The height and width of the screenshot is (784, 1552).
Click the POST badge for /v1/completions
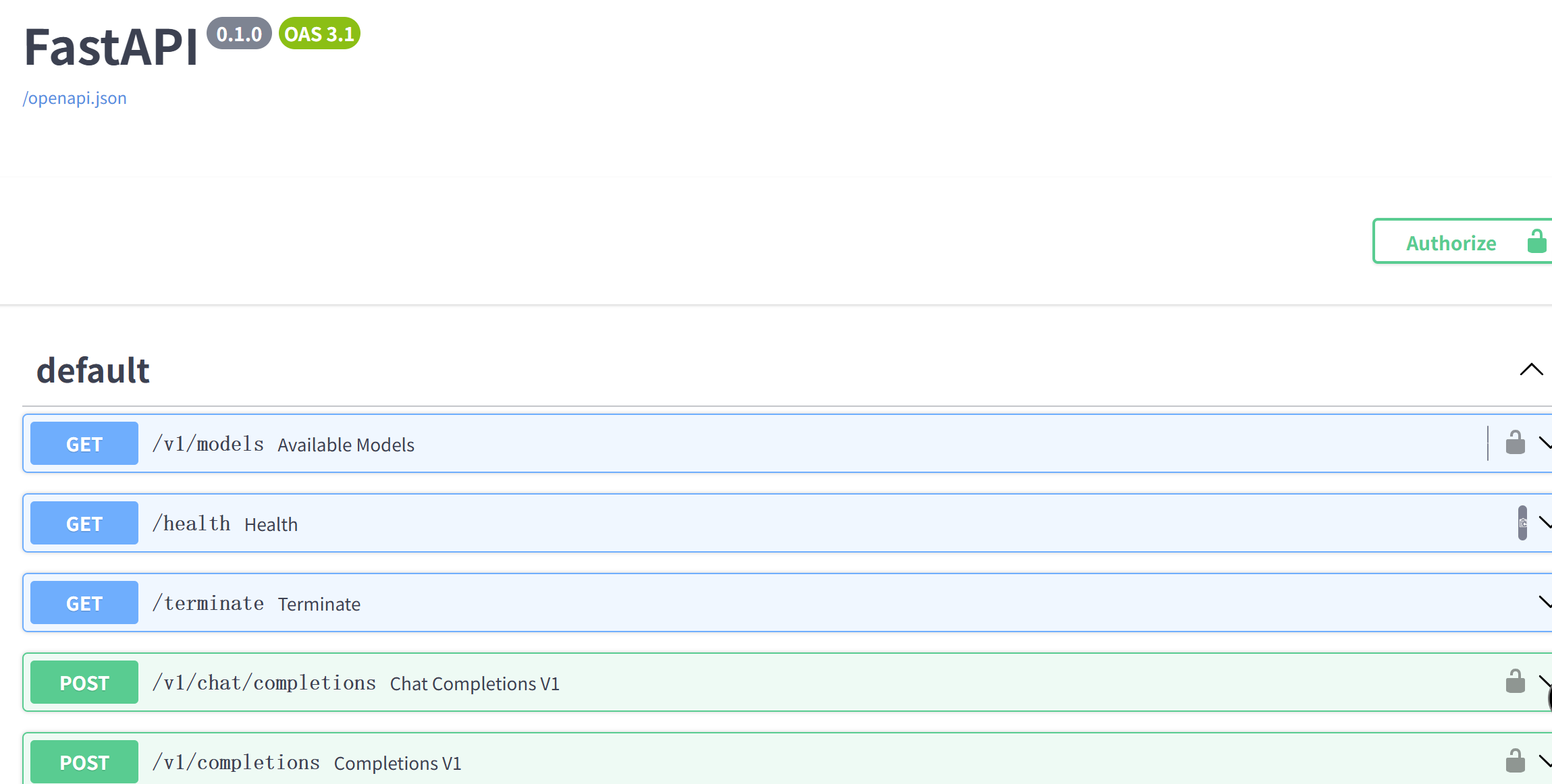[84, 762]
